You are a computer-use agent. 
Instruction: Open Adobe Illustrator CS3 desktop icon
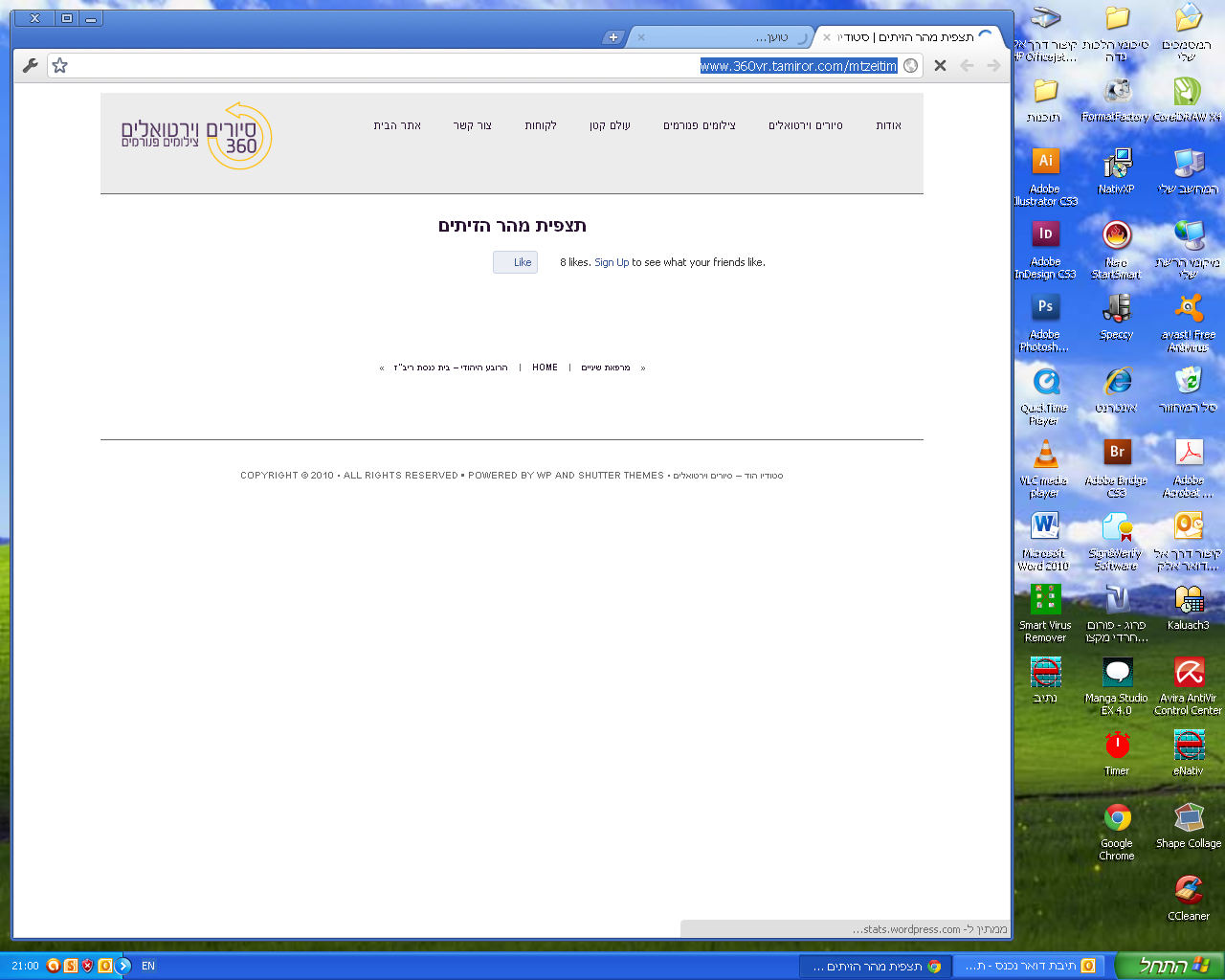[x=1045, y=177]
